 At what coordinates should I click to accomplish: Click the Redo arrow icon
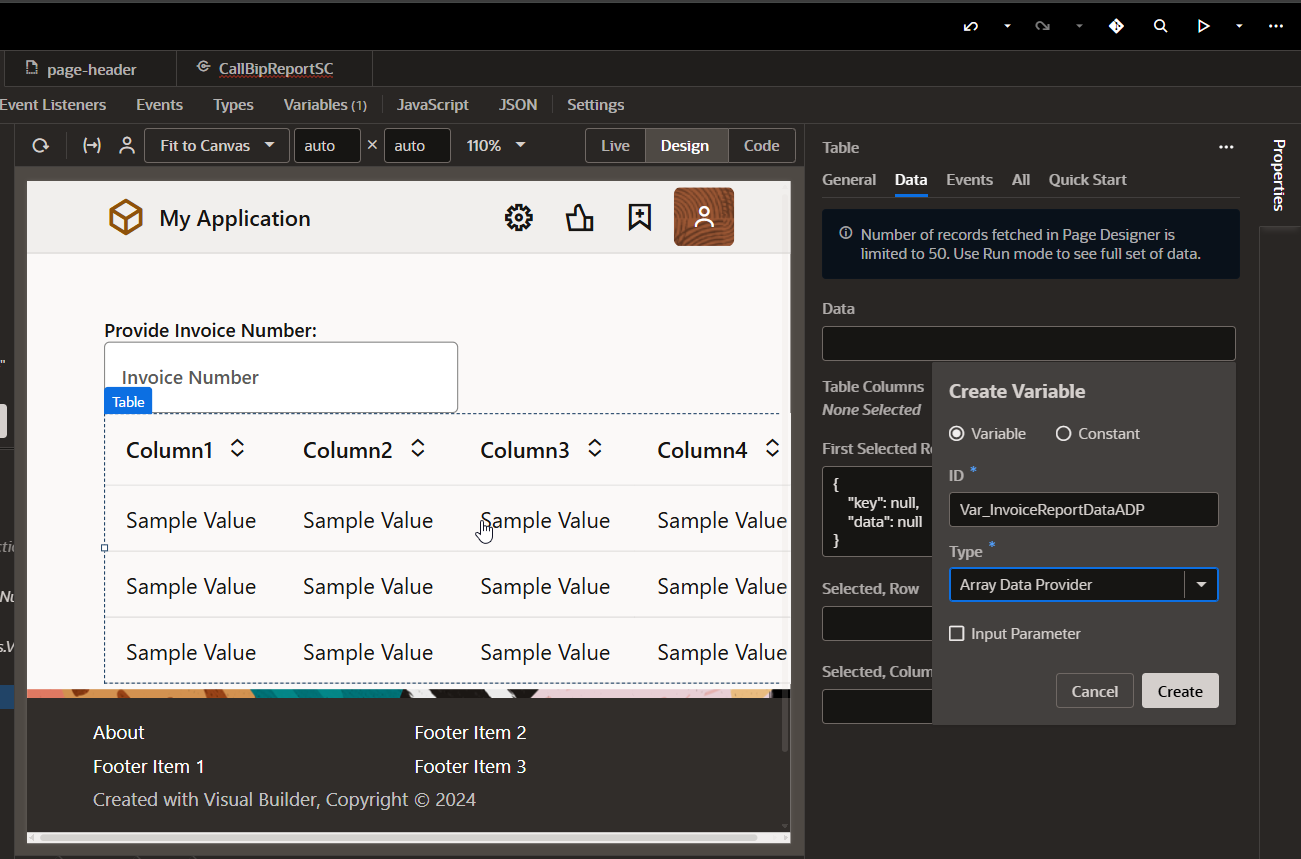click(1042, 26)
